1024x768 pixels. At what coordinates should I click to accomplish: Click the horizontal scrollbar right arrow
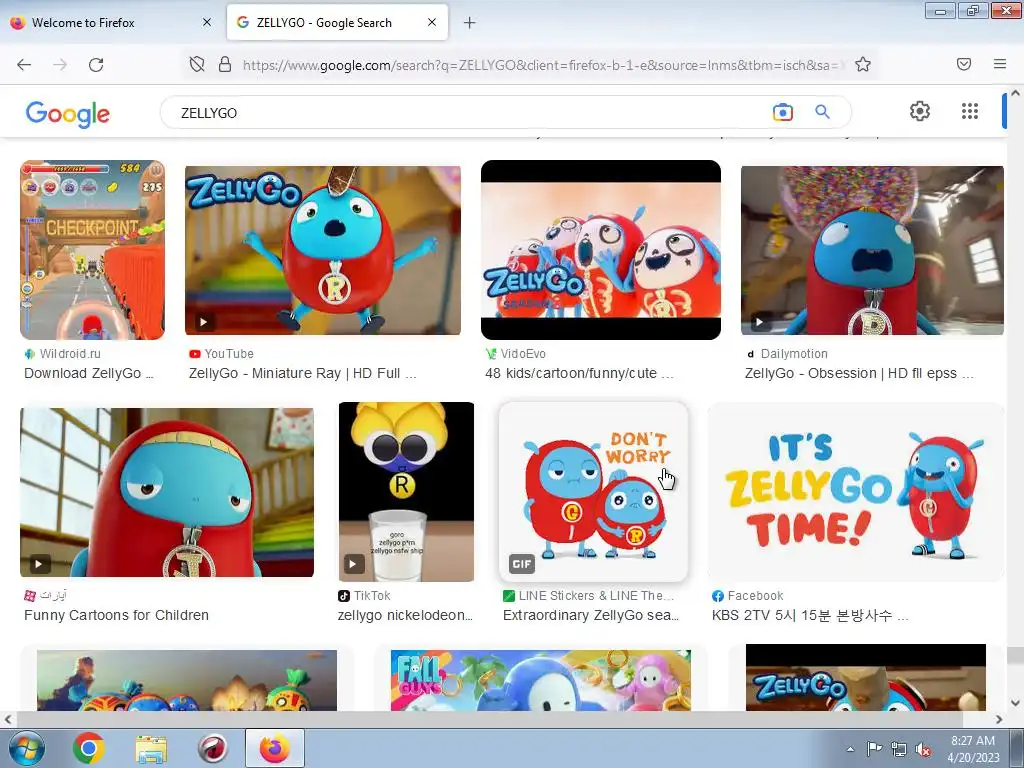coord(999,719)
